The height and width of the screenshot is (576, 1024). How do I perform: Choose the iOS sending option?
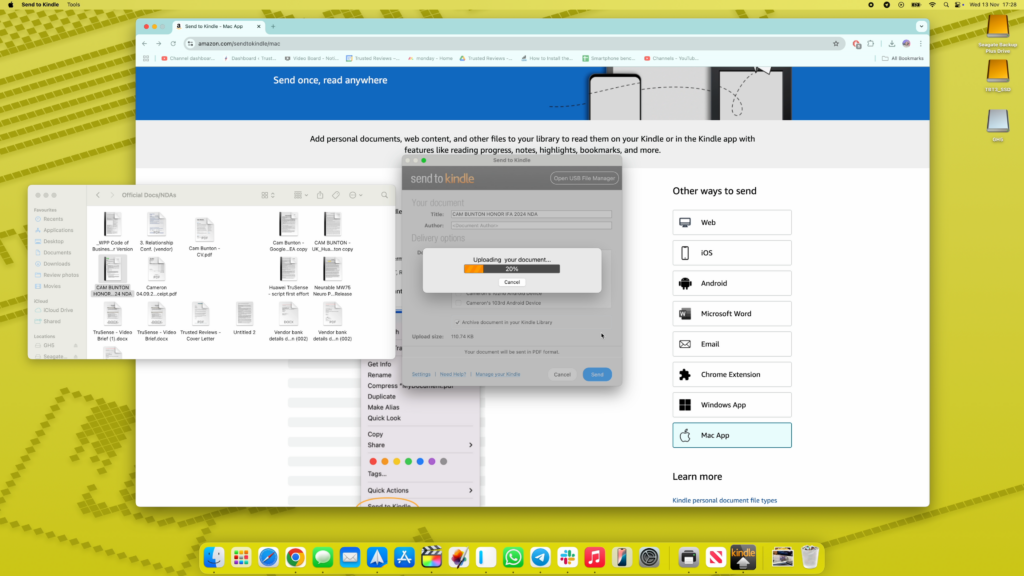tap(731, 253)
